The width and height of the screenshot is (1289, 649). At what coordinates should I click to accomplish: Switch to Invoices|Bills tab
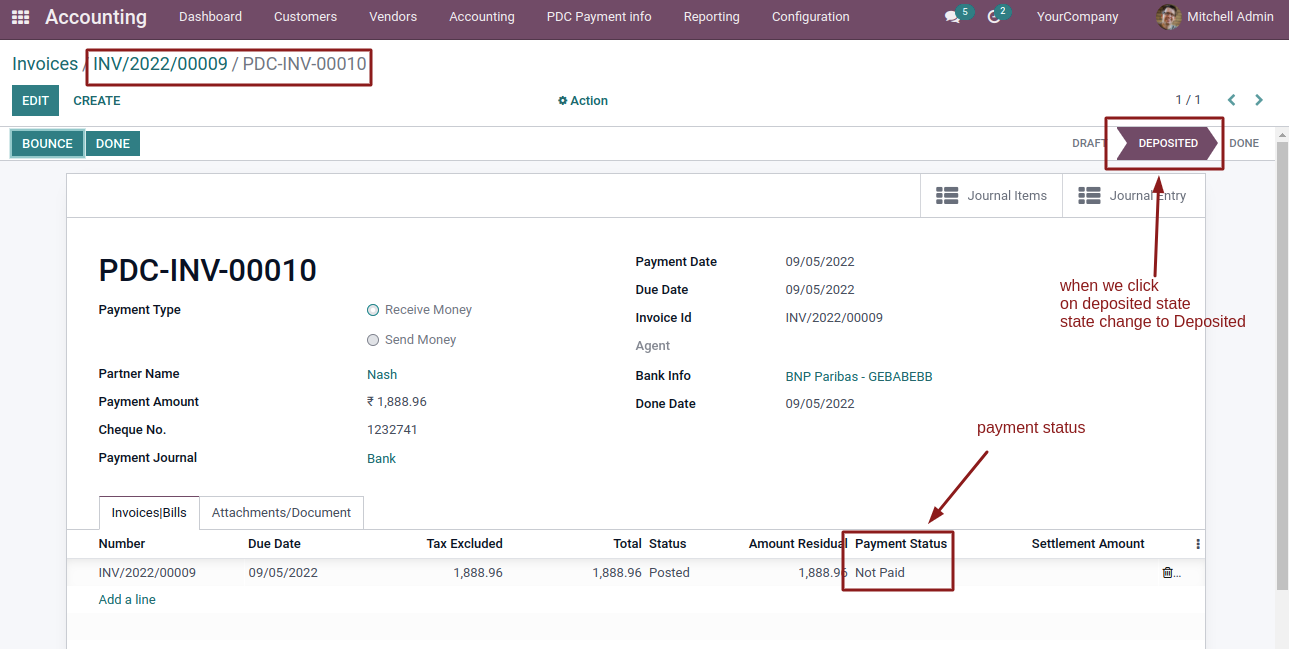[x=149, y=512]
